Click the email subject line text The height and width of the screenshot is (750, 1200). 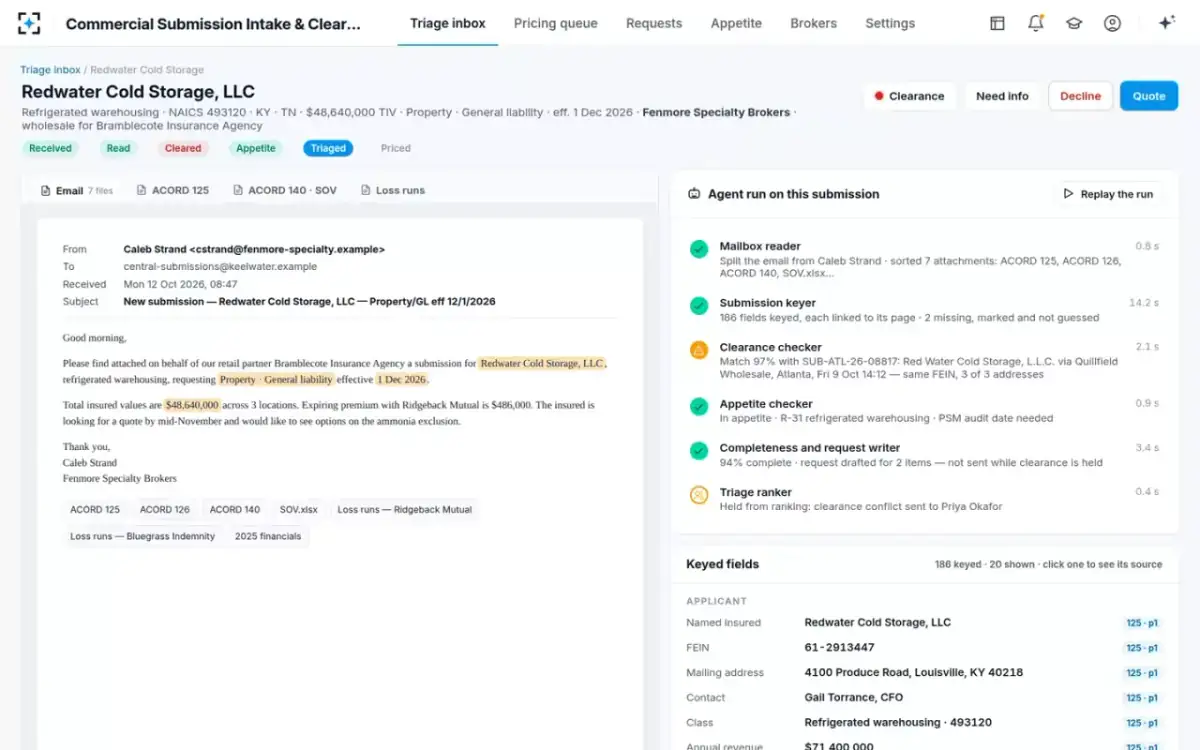tap(309, 301)
